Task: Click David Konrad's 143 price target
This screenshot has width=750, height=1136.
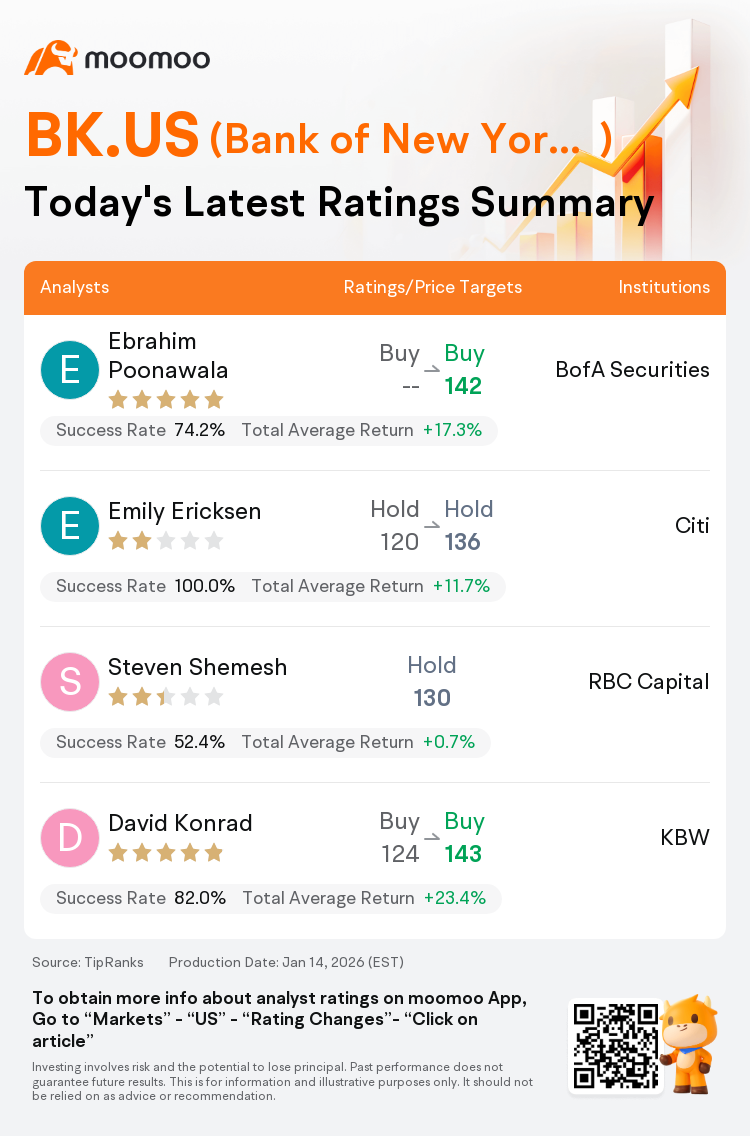Action: [463, 854]
